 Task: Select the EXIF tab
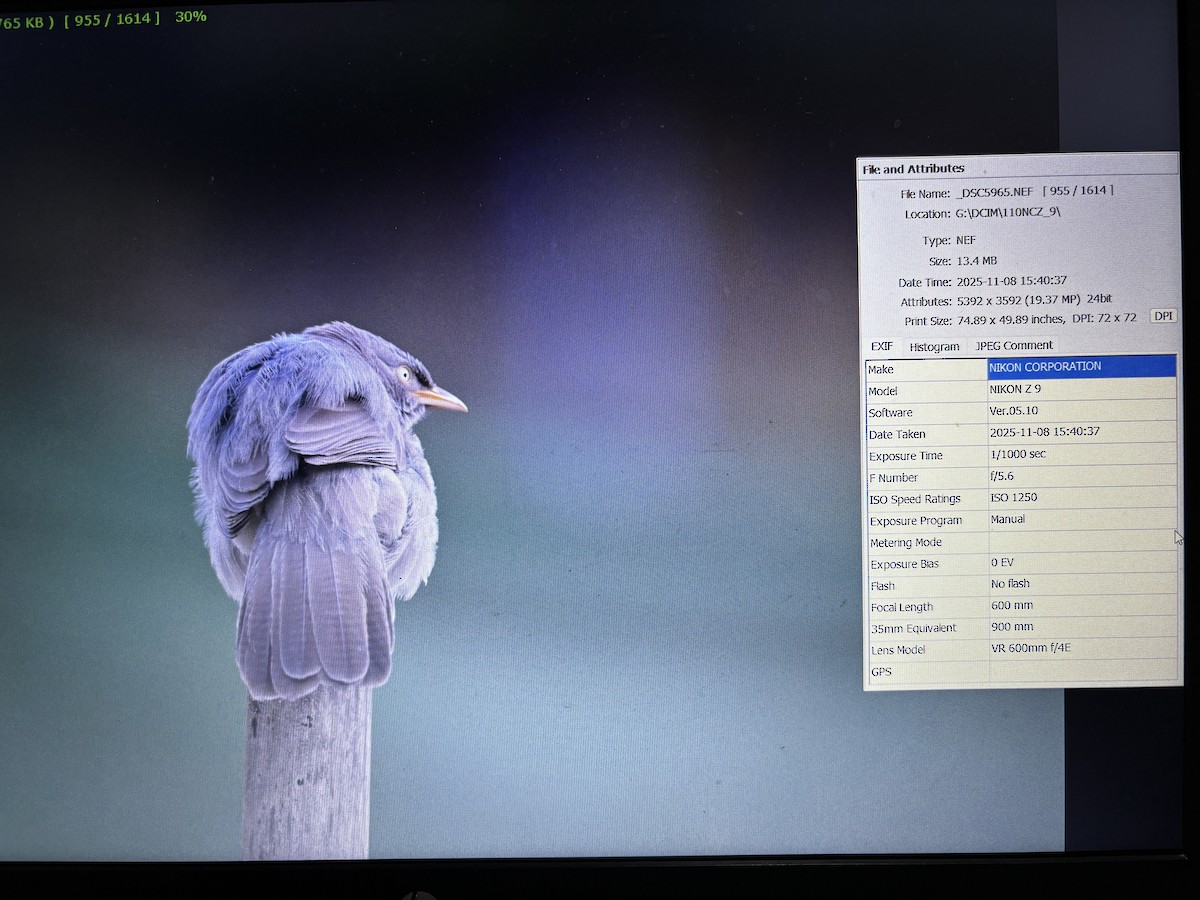[x=881, y=346]
